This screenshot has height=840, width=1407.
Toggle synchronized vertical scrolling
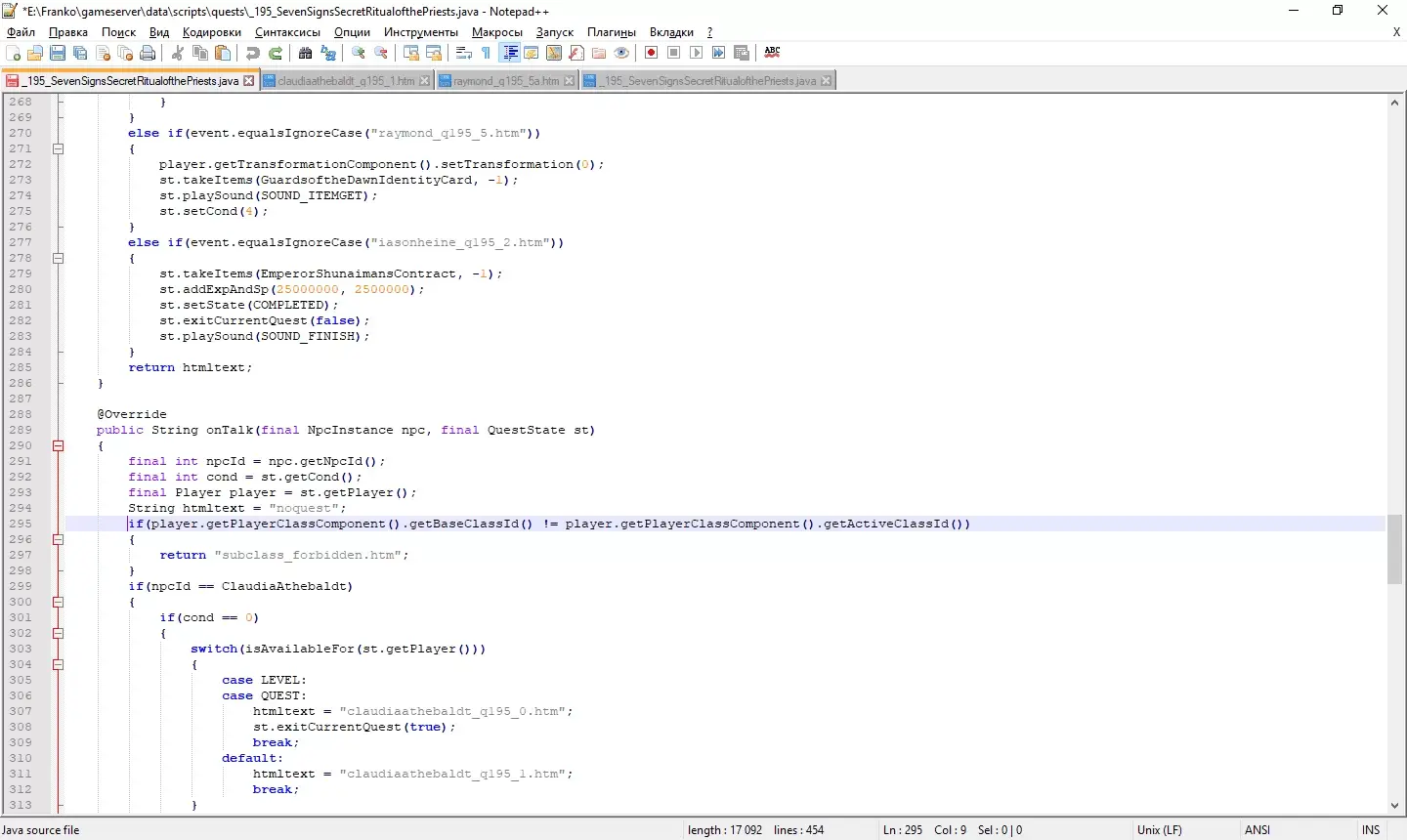(x=411, y=53)
